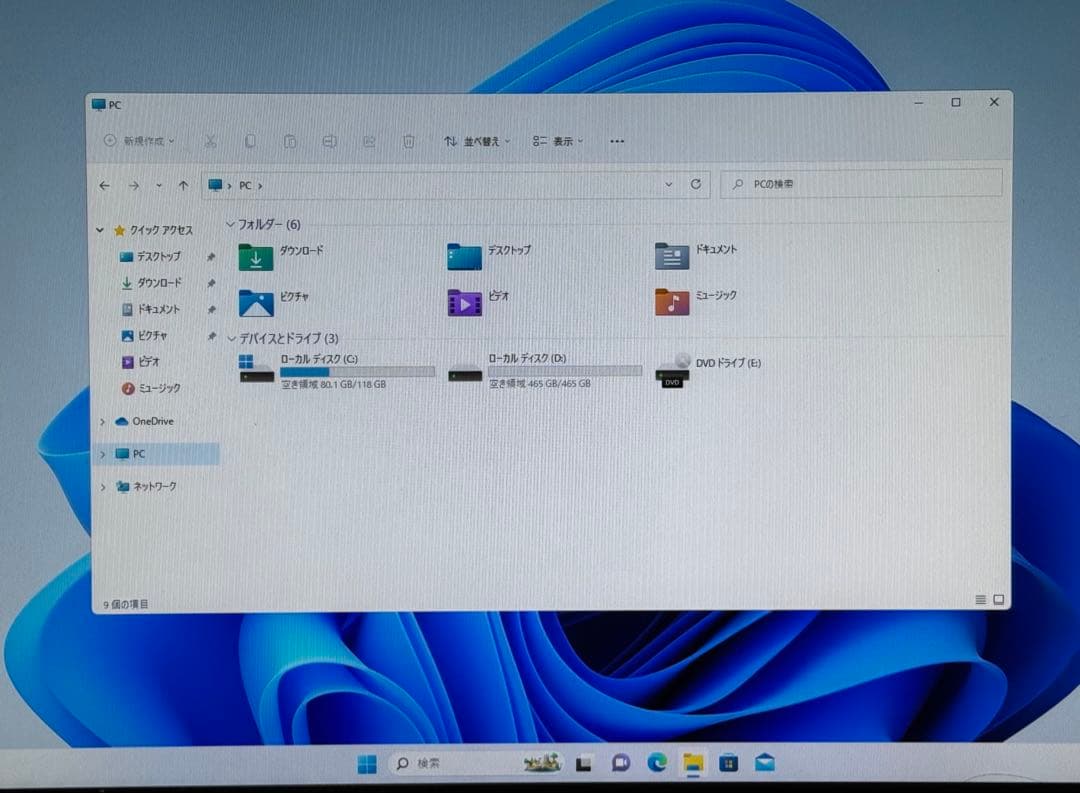Click the Delete icon in the toolbar
1080x793 pixels.
pos(409,141)
